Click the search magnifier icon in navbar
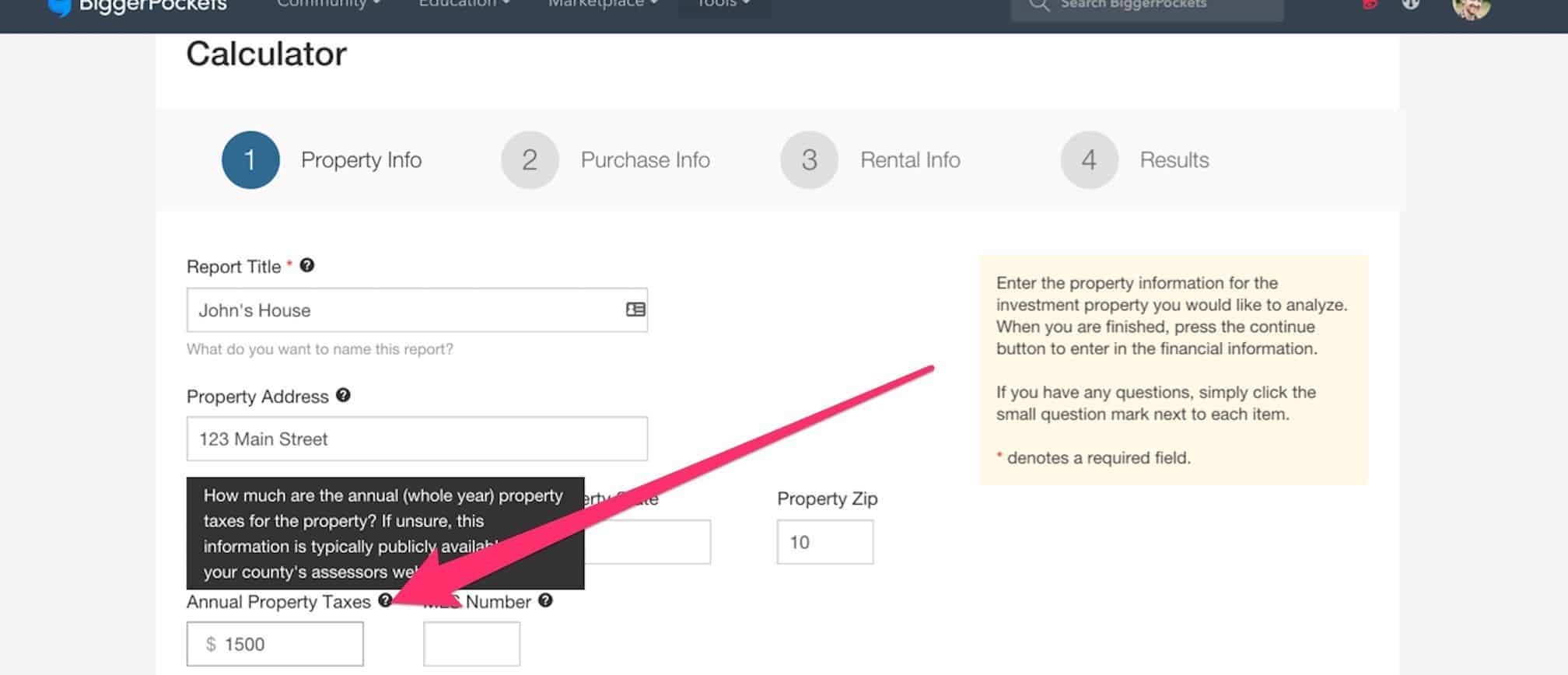 pyautogui.click(x=1039, y=5)
